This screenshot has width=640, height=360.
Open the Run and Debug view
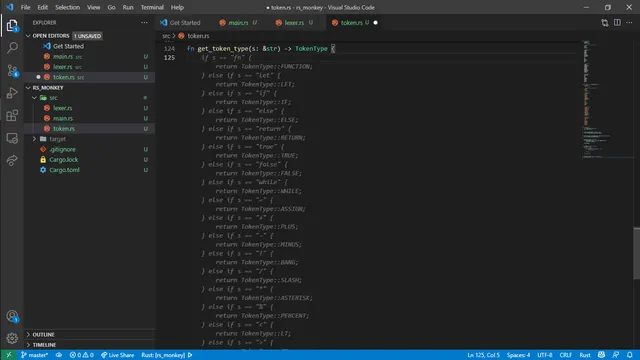(x=12, y=93)
